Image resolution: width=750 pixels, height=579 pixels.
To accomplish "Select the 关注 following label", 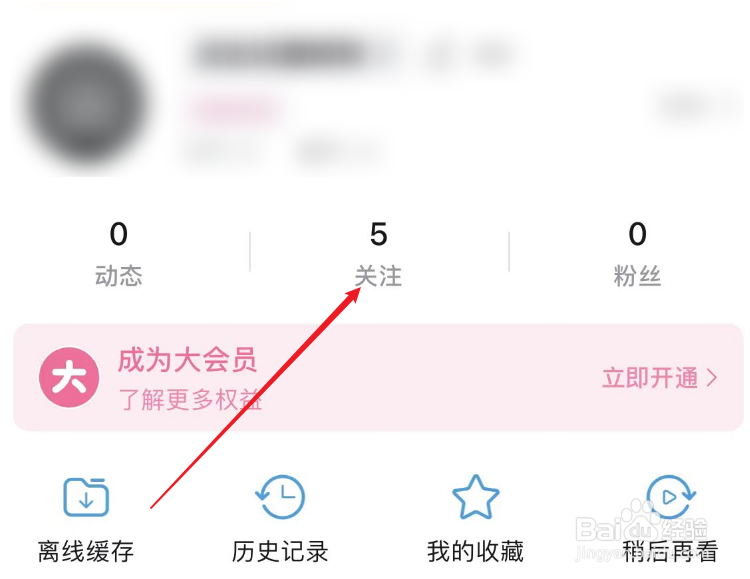I will 378,276.
